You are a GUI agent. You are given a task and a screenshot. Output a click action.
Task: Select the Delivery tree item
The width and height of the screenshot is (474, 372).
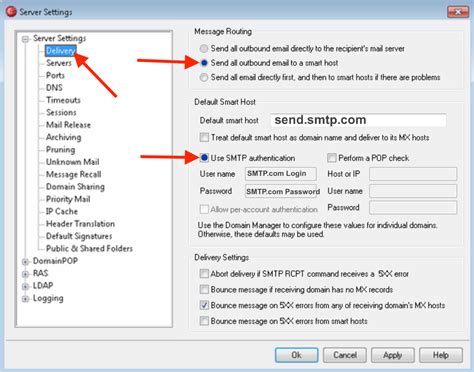(x=60, y=51)
